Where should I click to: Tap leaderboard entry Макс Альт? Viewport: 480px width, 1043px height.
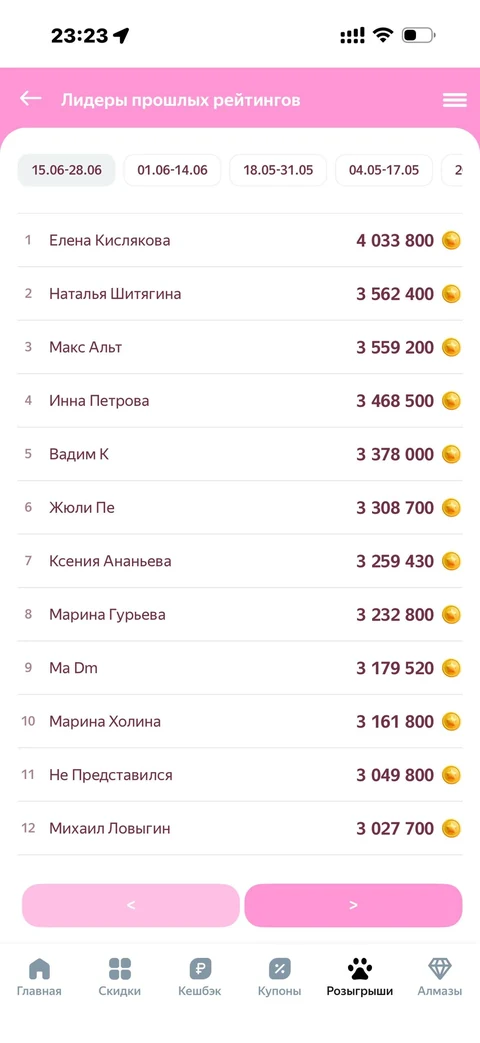click(x=240, y=347)
